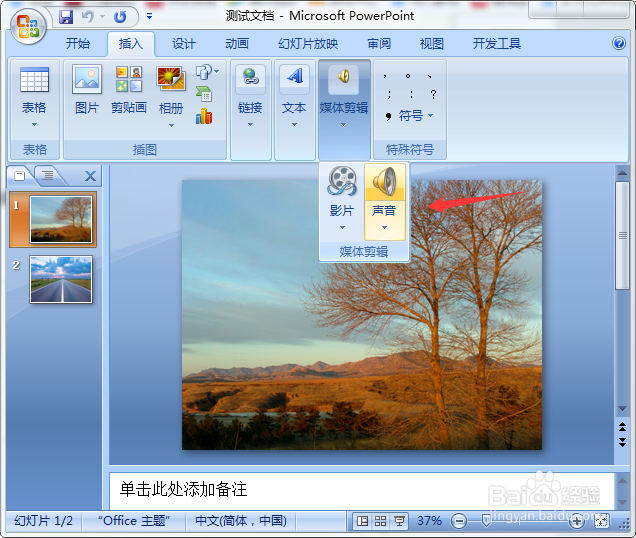
Task: Click the notes field 单击此处添加备注
Action: pos(361,490)
